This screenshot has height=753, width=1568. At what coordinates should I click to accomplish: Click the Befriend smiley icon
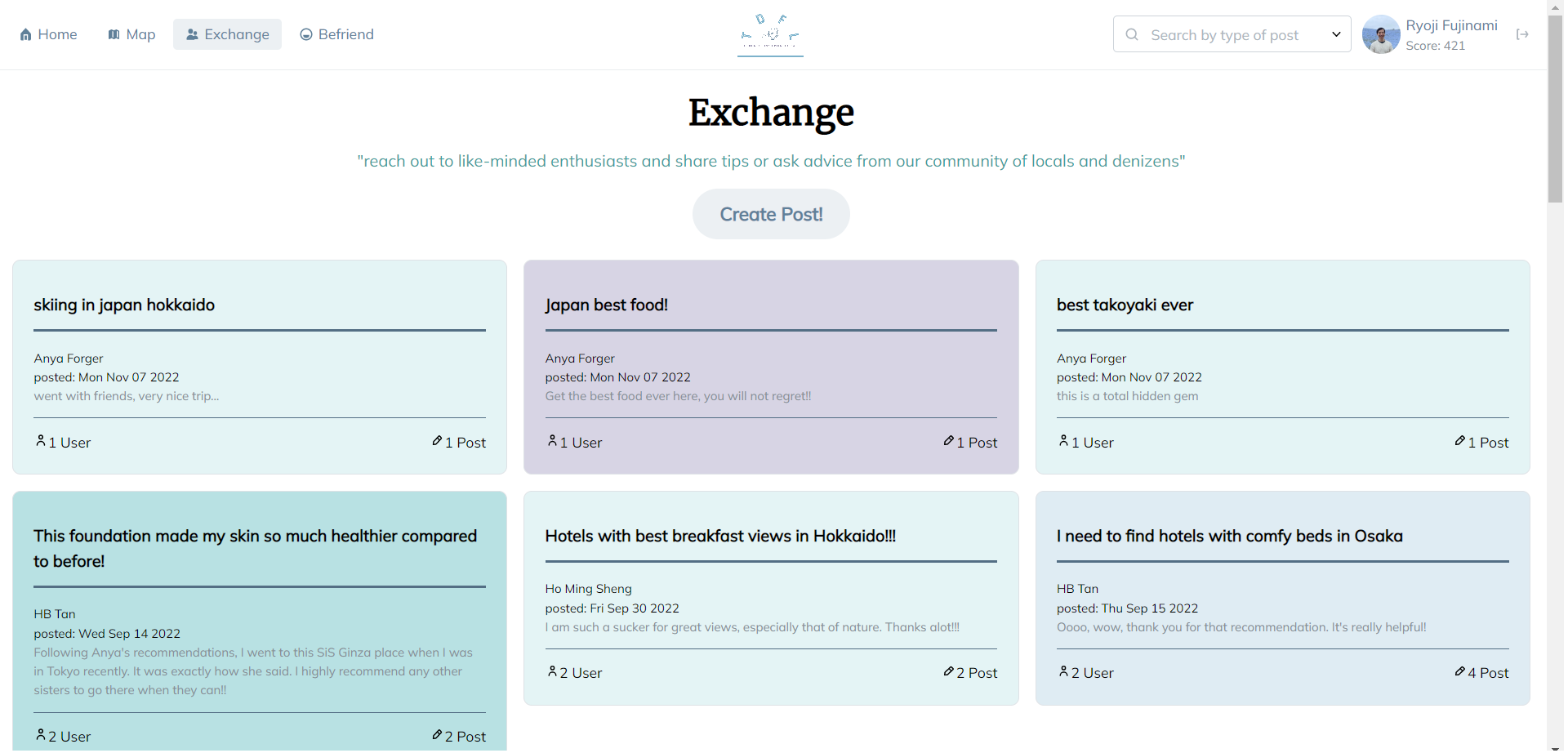[x=306, y=35]
